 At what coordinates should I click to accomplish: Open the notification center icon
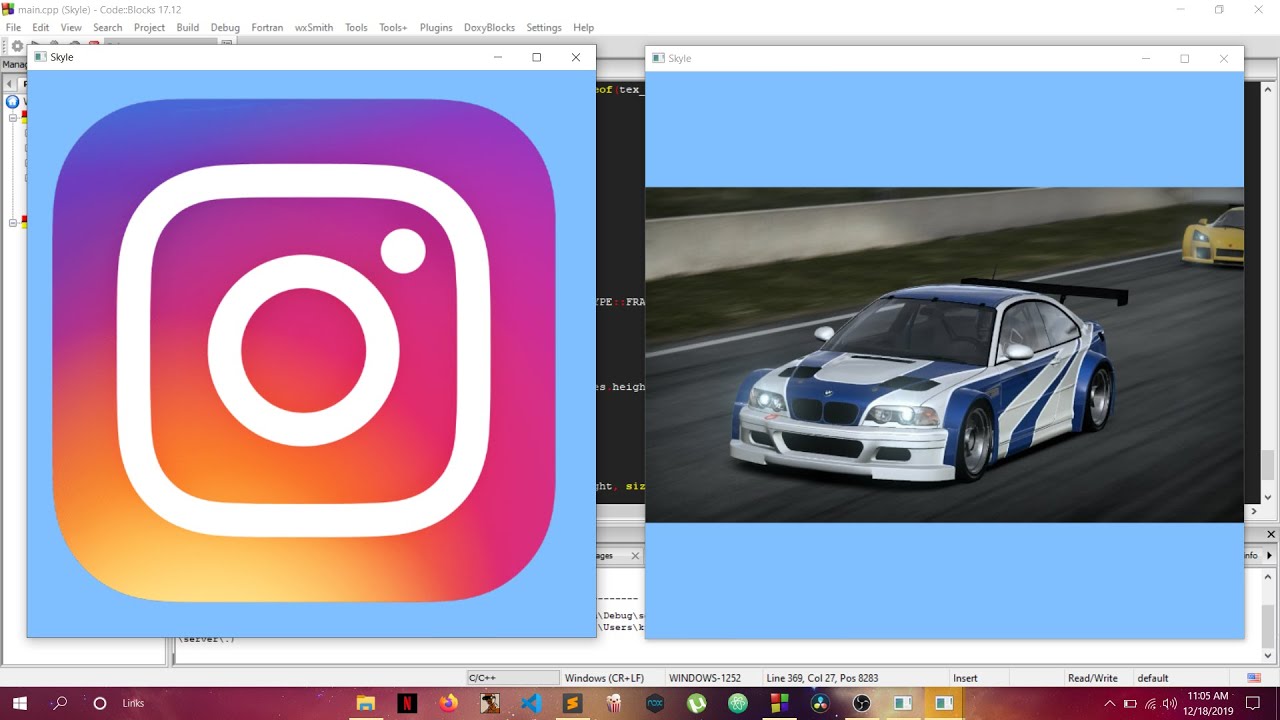(1253, 703)
